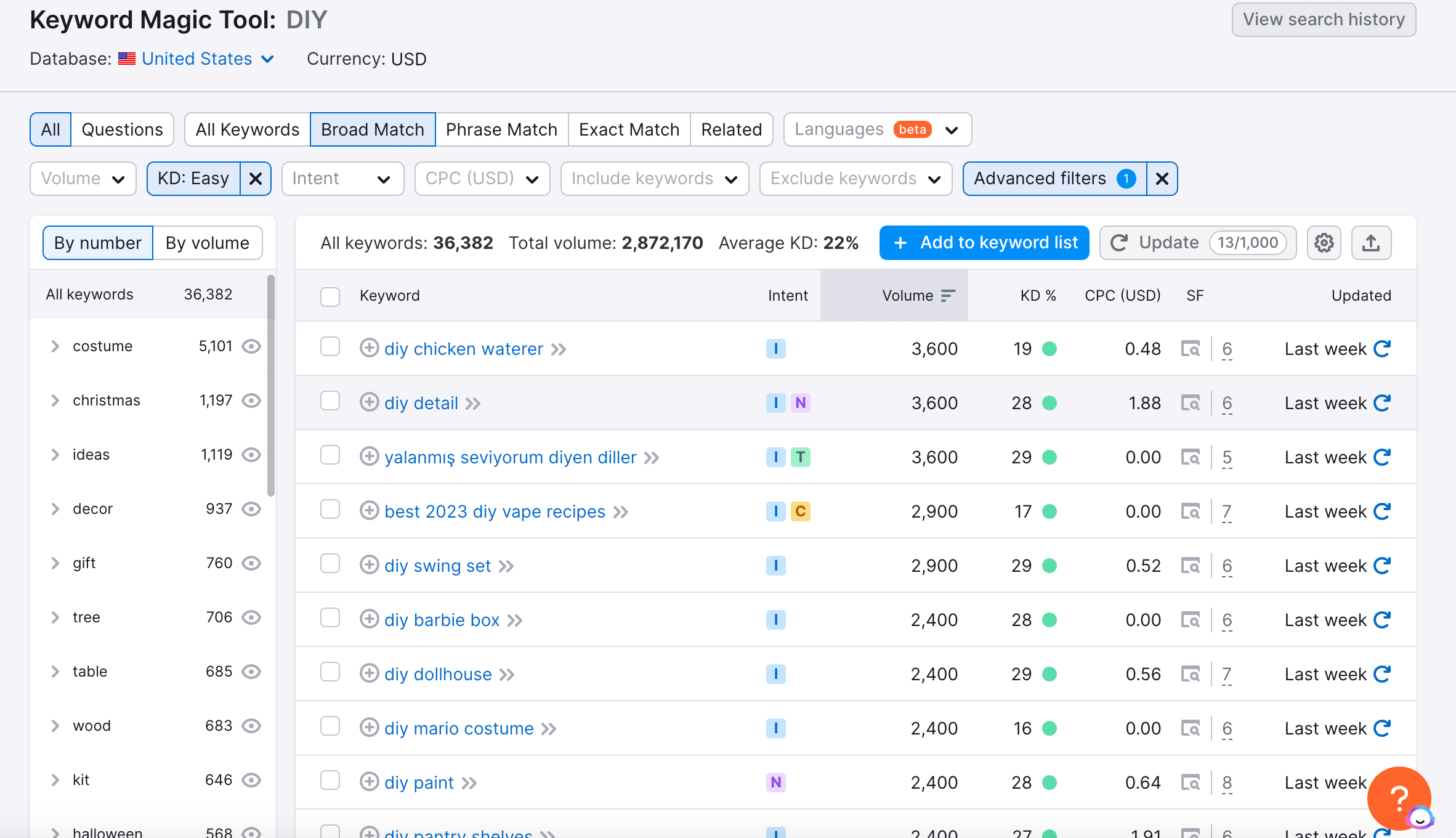Image resolution: width=1456 pixels, height=838 pixels.
Task: Open the Intent filter dropdown
Action: click(340, 178)
